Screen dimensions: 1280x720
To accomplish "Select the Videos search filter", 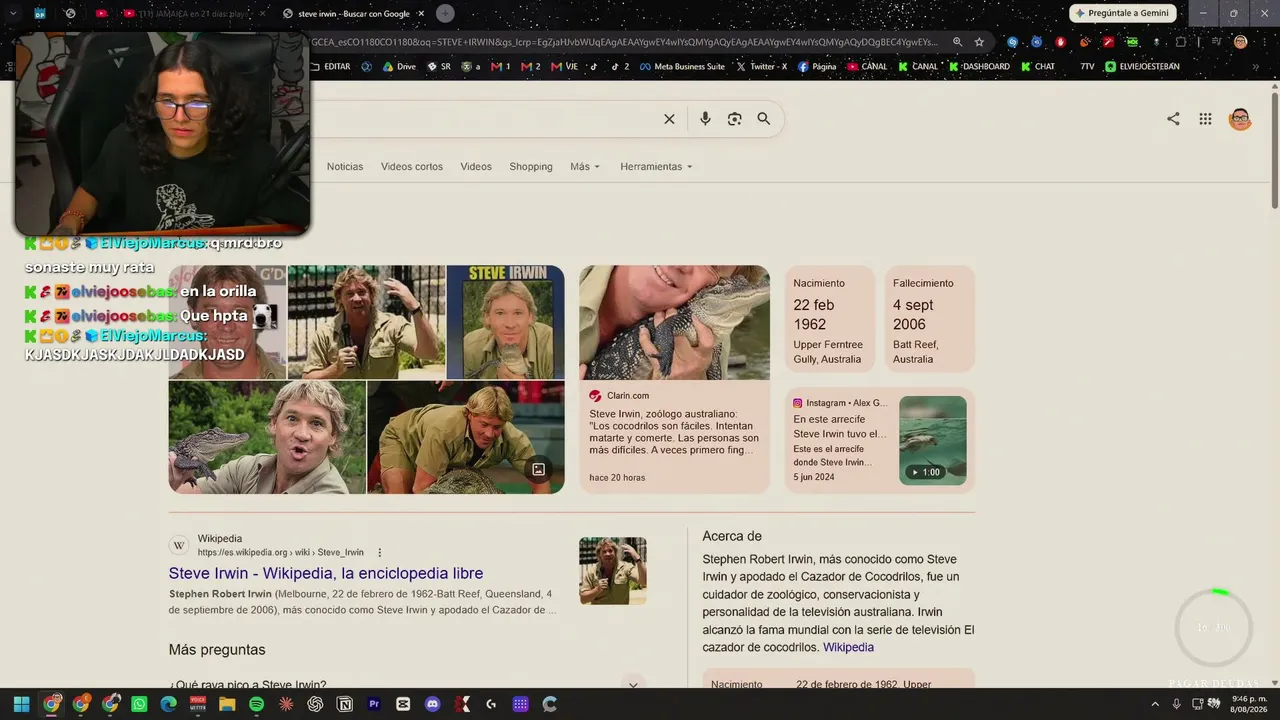I will point(476,167).
